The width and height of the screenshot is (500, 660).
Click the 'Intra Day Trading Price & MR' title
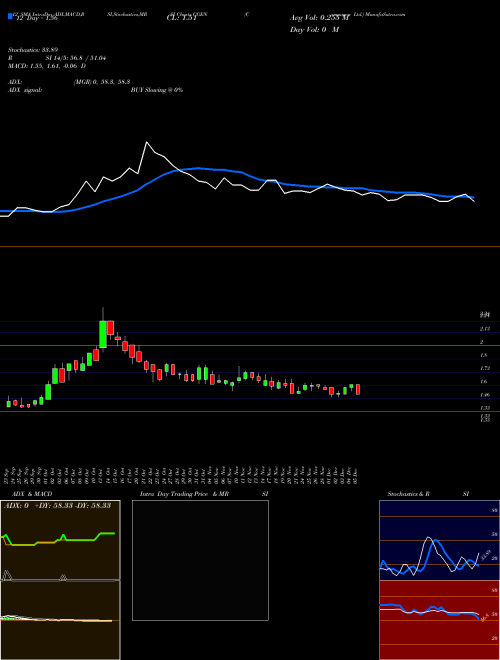(184, 494)
